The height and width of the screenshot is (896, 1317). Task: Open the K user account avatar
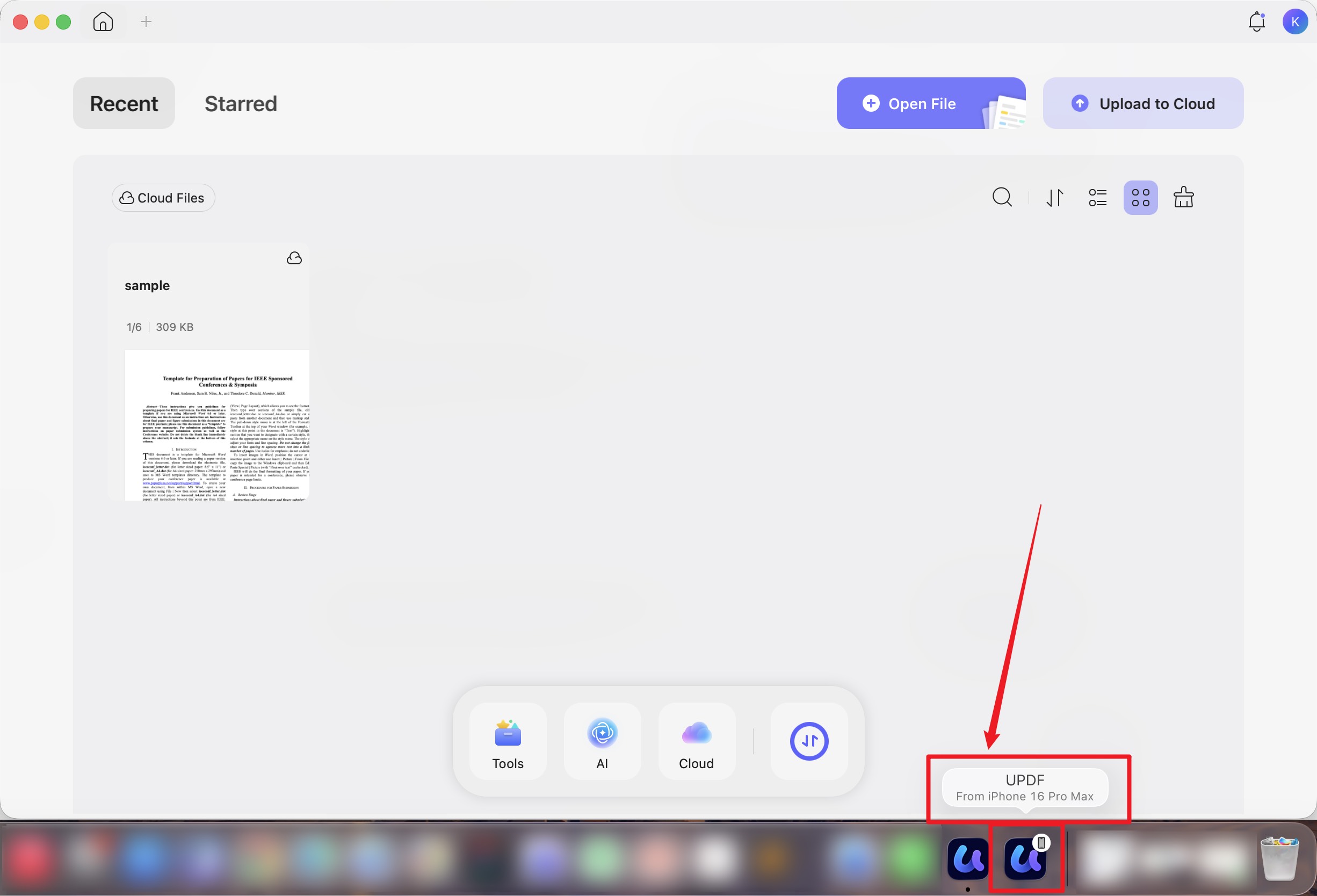[x=1296, y=21]
